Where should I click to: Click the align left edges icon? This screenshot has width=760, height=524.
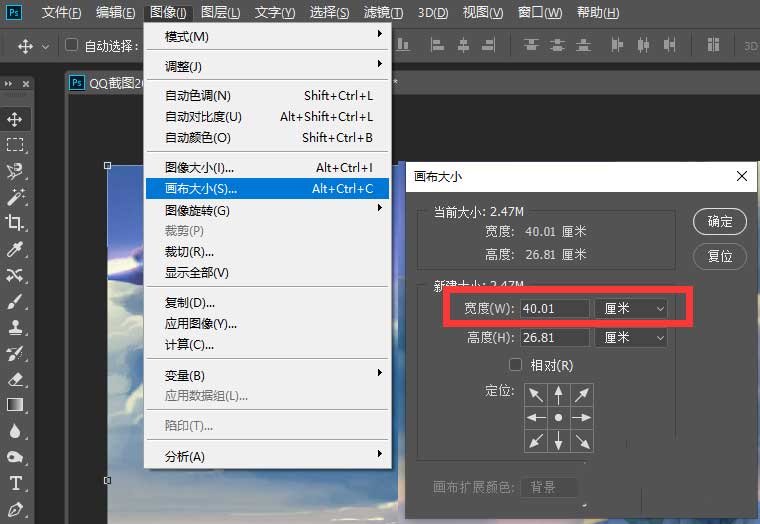[437, 45]
